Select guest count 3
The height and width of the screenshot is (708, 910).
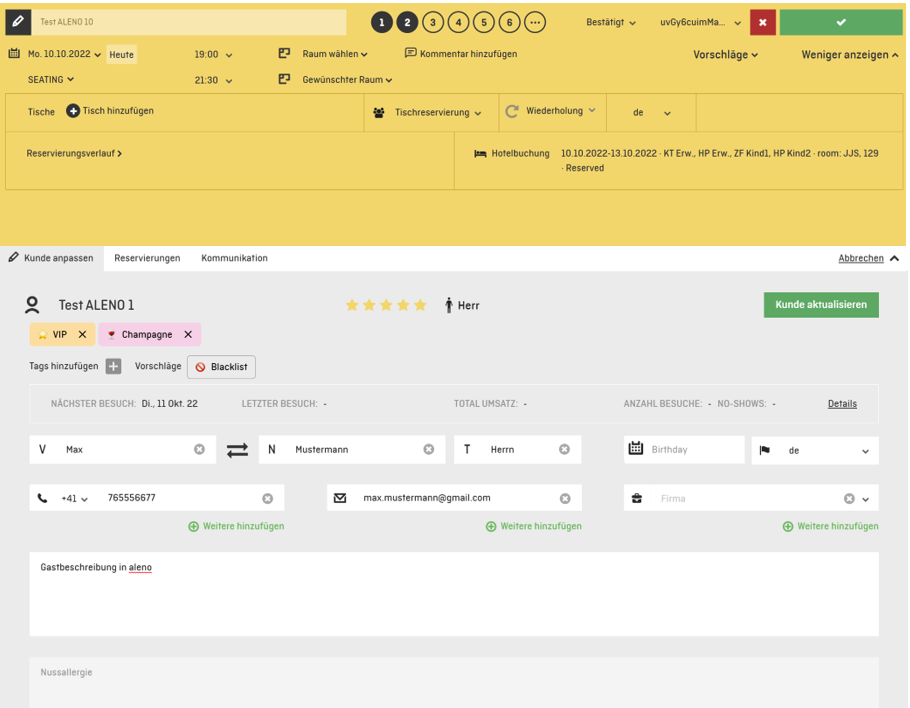pos(432,22)
